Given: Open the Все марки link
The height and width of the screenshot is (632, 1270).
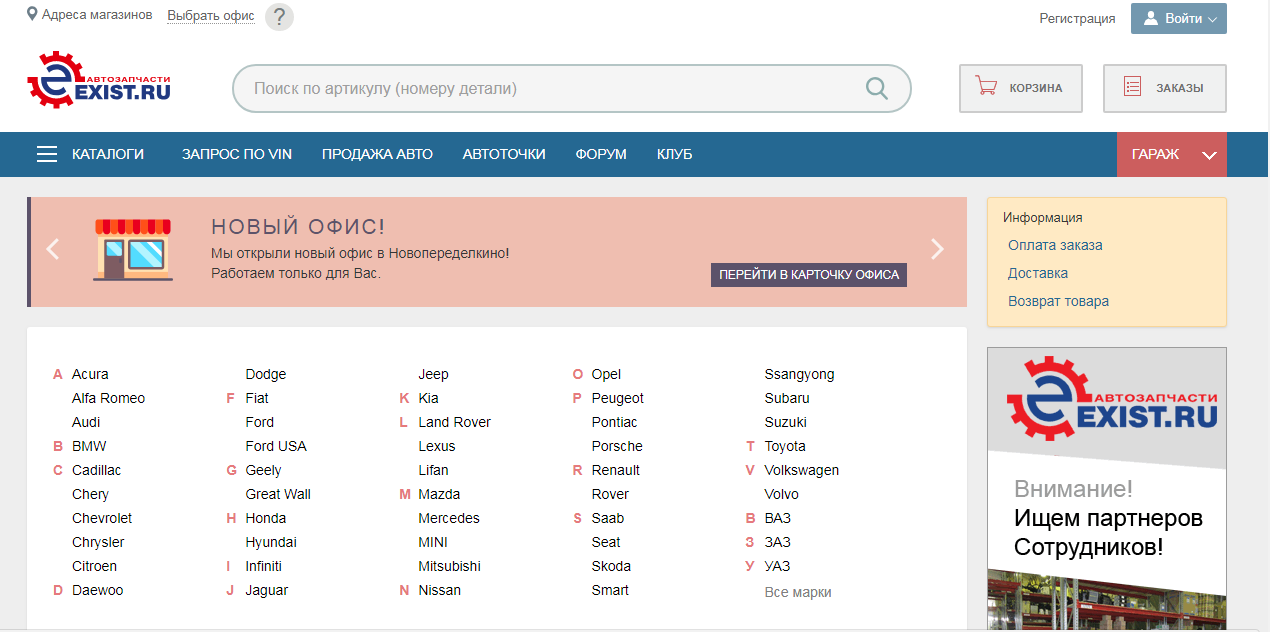Looking at the screenshot, I should [x=798, y=592].
